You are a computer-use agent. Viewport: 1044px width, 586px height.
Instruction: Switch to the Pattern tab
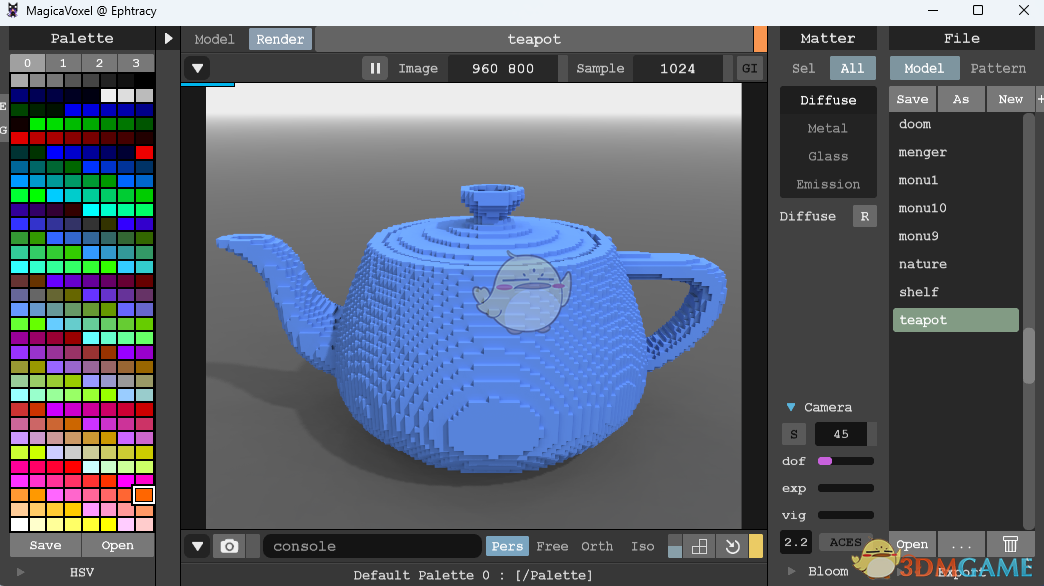997,68
